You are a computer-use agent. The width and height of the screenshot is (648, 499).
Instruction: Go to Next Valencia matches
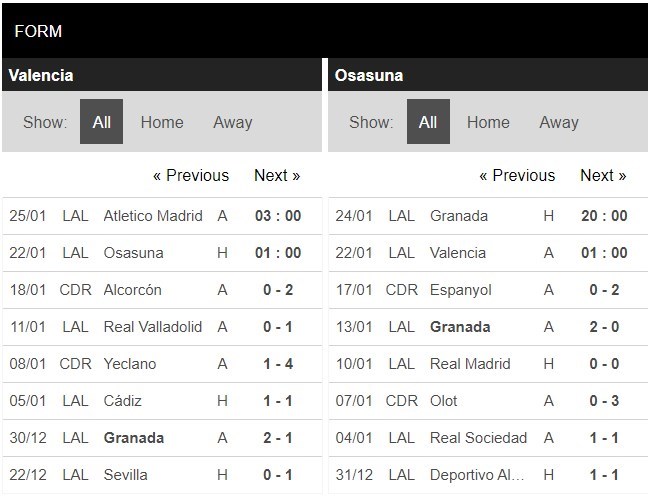pos(277,175)
